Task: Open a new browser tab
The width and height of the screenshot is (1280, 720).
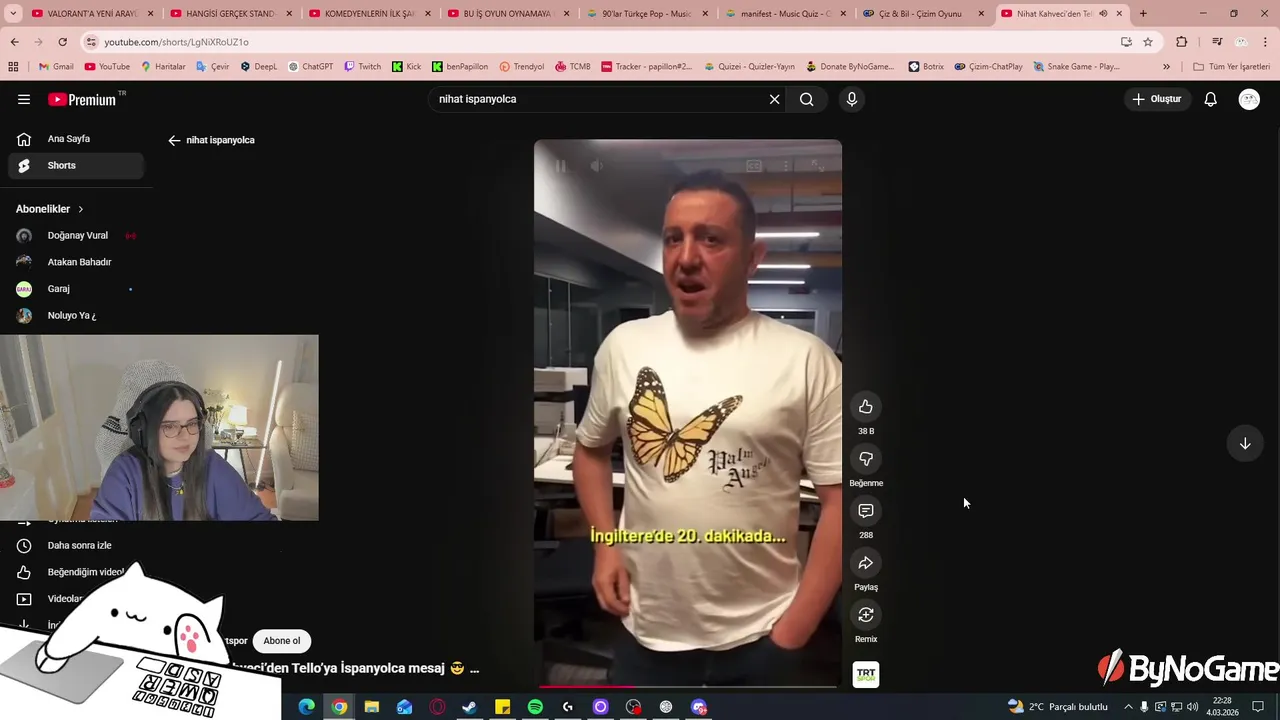Action: click(1143, 14)
